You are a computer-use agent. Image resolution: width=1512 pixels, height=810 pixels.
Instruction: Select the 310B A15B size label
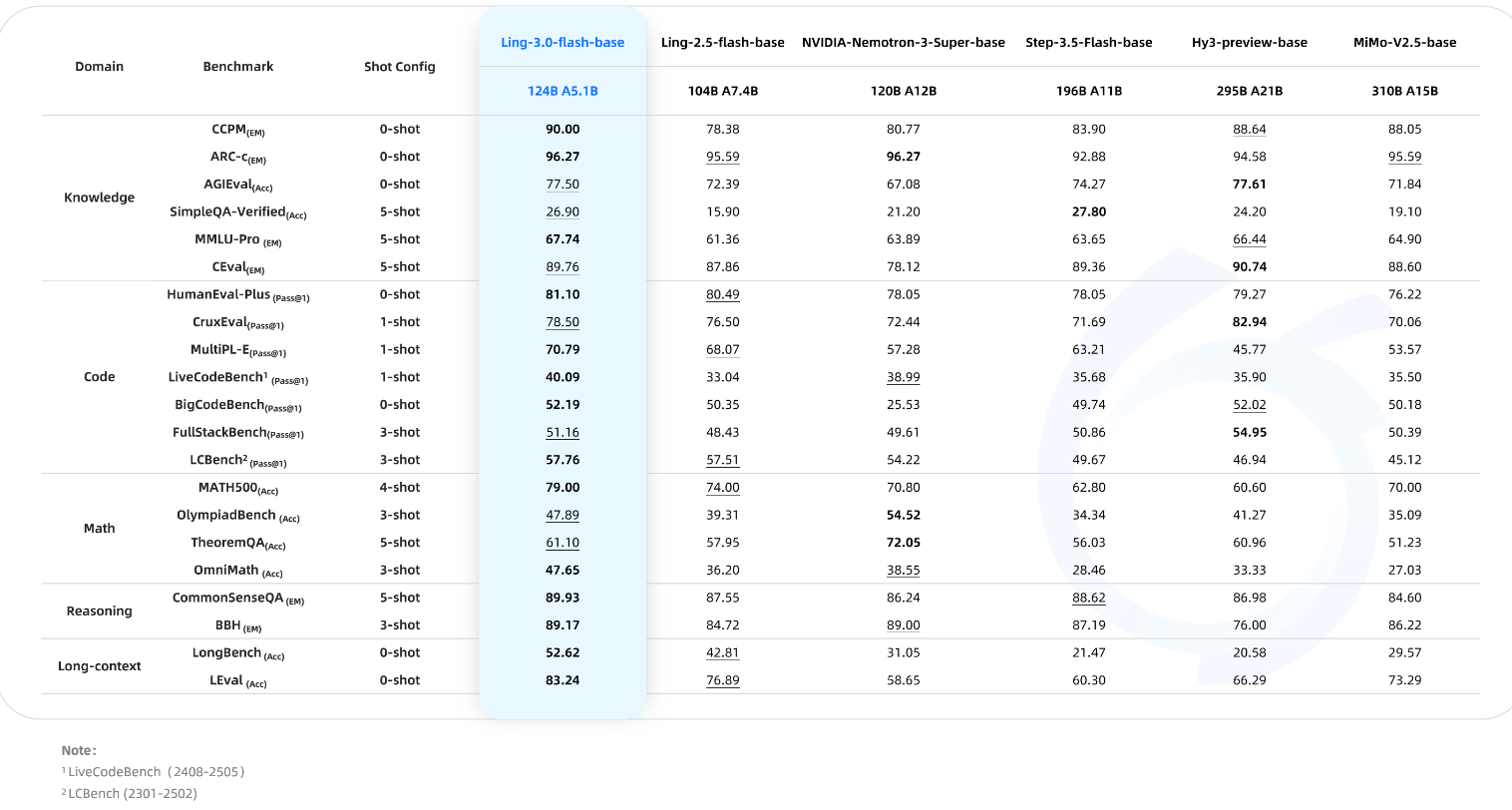(1405, 91)
